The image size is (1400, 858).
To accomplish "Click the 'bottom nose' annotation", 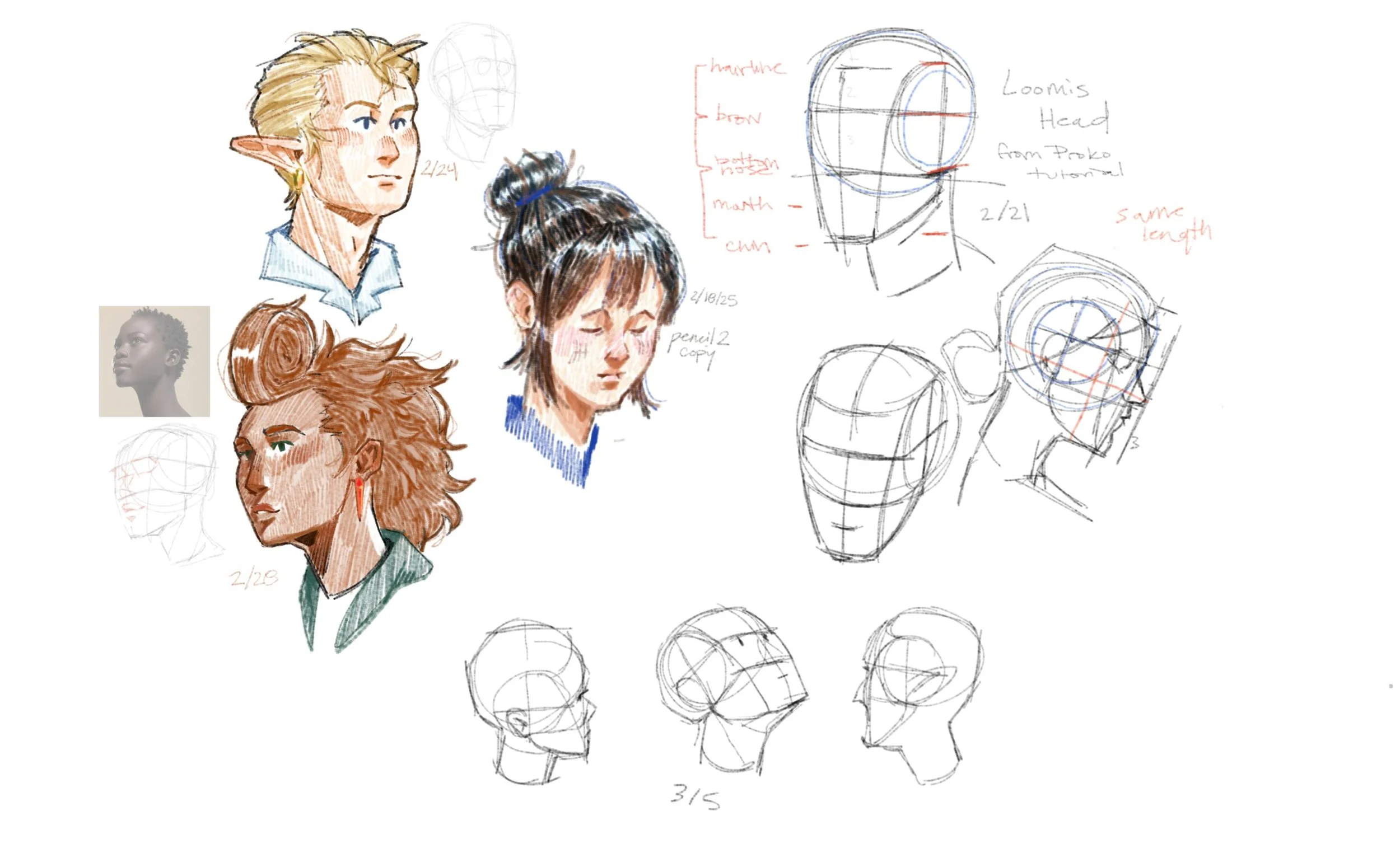I will click(x=747, y=167).
